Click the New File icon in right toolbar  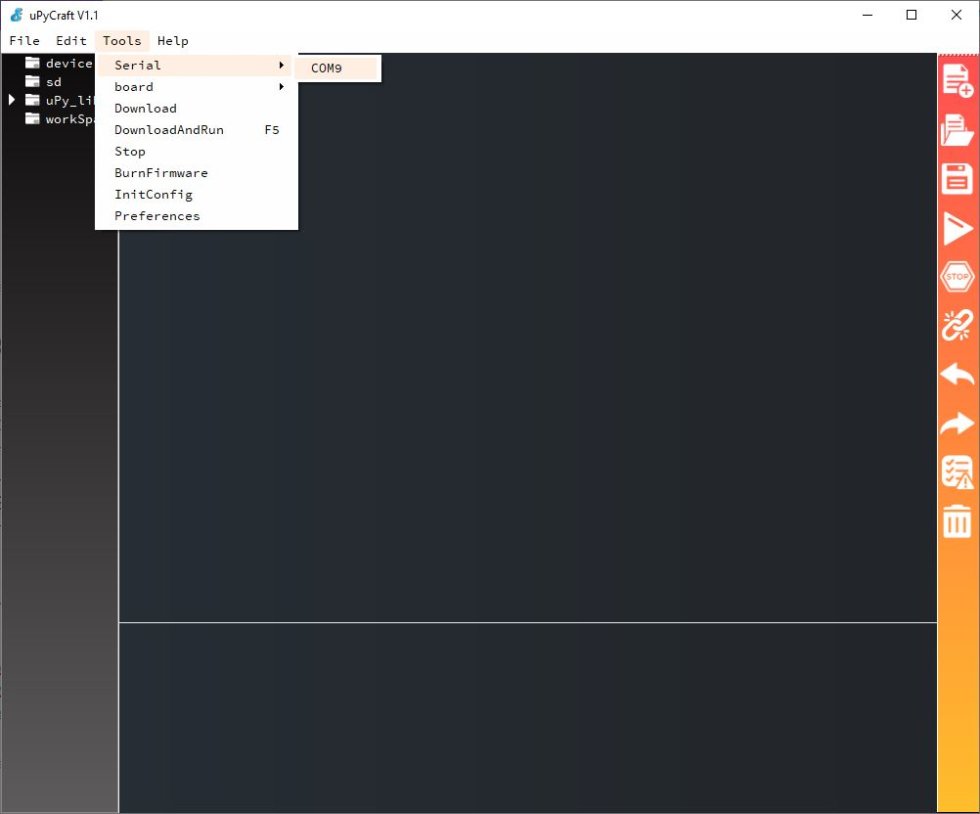(x=957, y=81)
